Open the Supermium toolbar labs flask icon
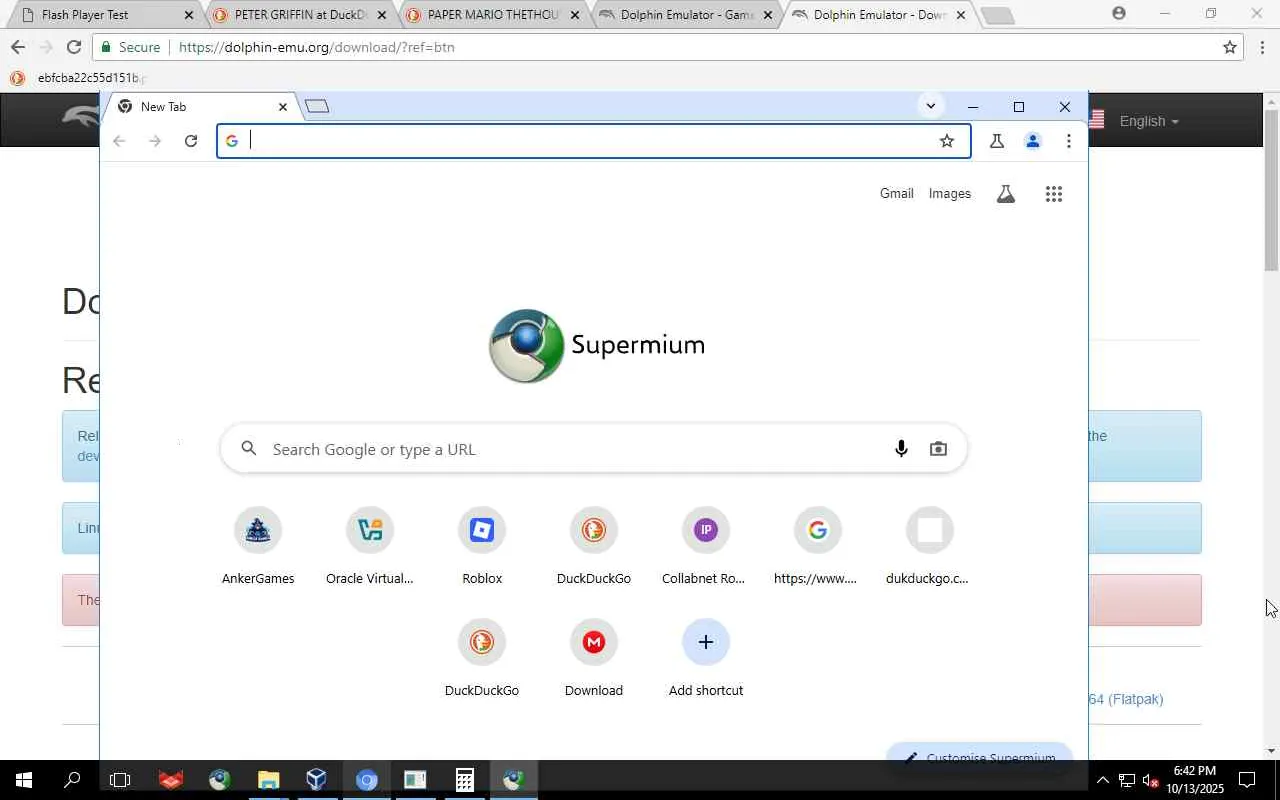The height and width of the screenshot is (800, 1280). (997, 141)
